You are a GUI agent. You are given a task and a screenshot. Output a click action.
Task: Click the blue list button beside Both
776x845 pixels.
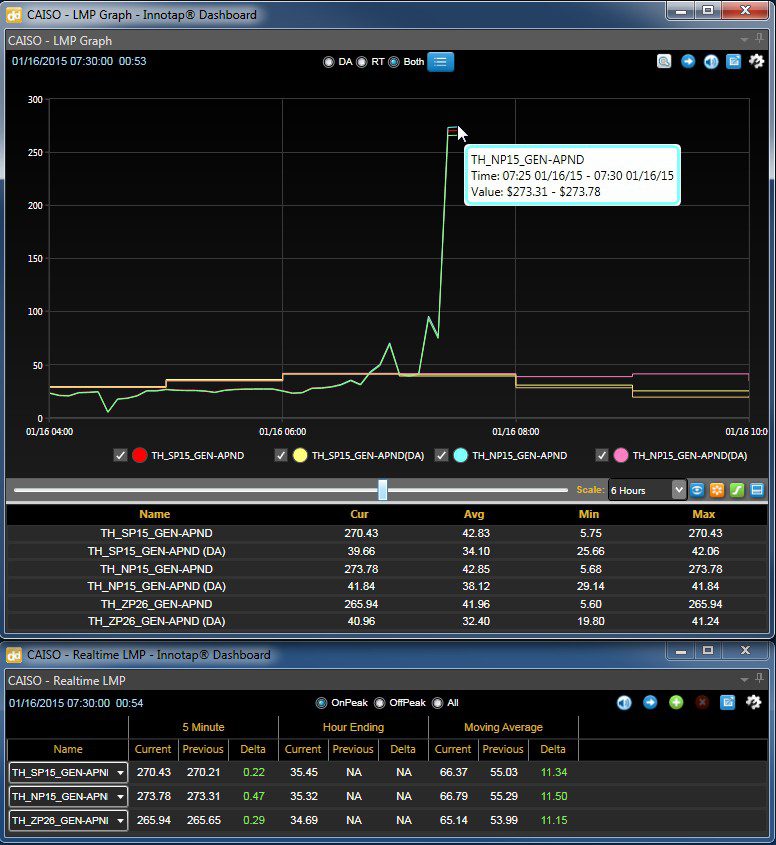(440, 62)
